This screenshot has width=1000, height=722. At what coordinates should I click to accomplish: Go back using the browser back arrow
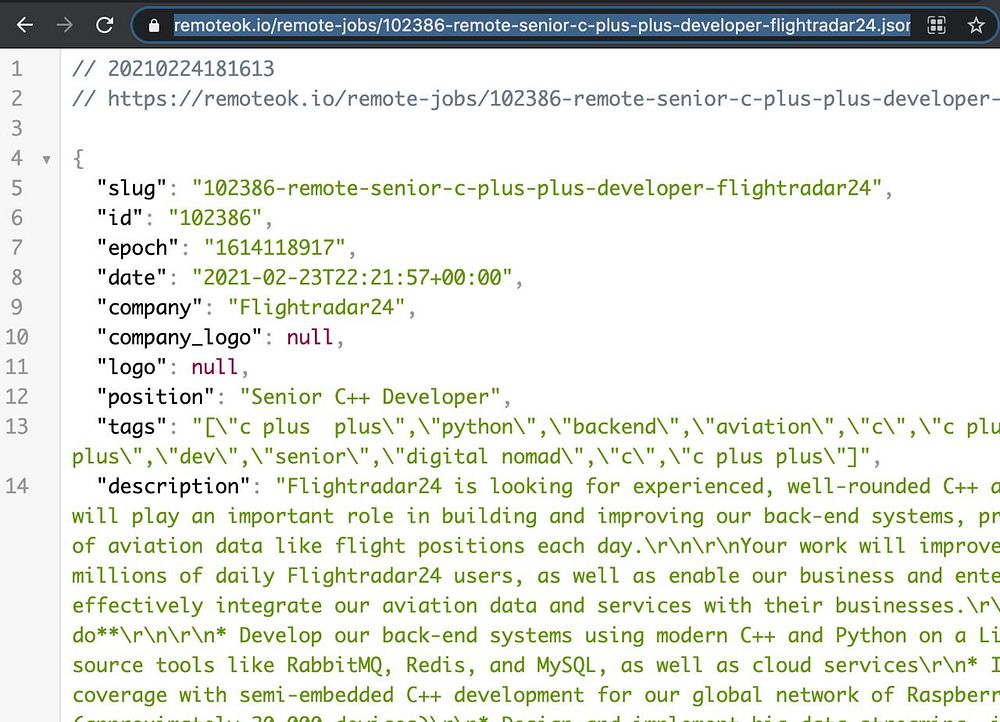(24, 26)
